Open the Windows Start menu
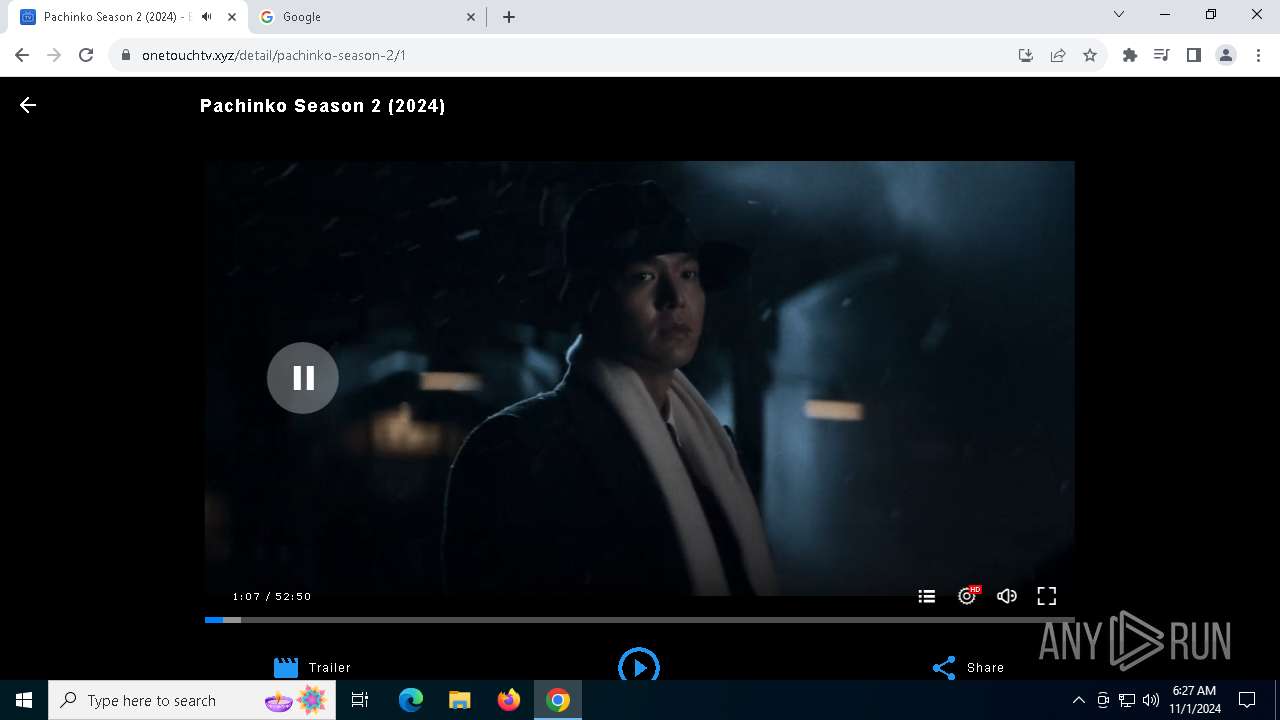The image size is (1280, 720). tap(24, 700)
